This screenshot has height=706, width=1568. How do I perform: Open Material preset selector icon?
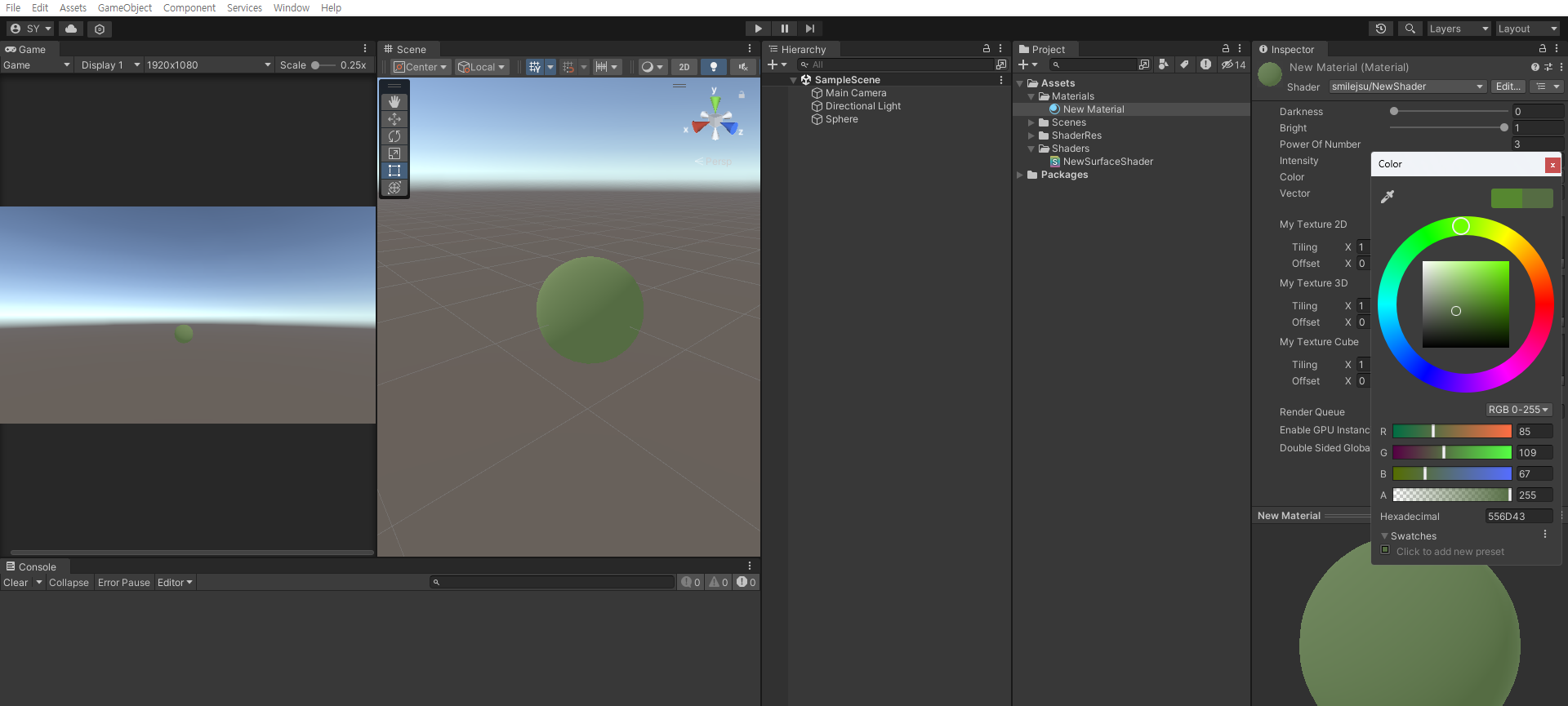[x=1548, y=67]
